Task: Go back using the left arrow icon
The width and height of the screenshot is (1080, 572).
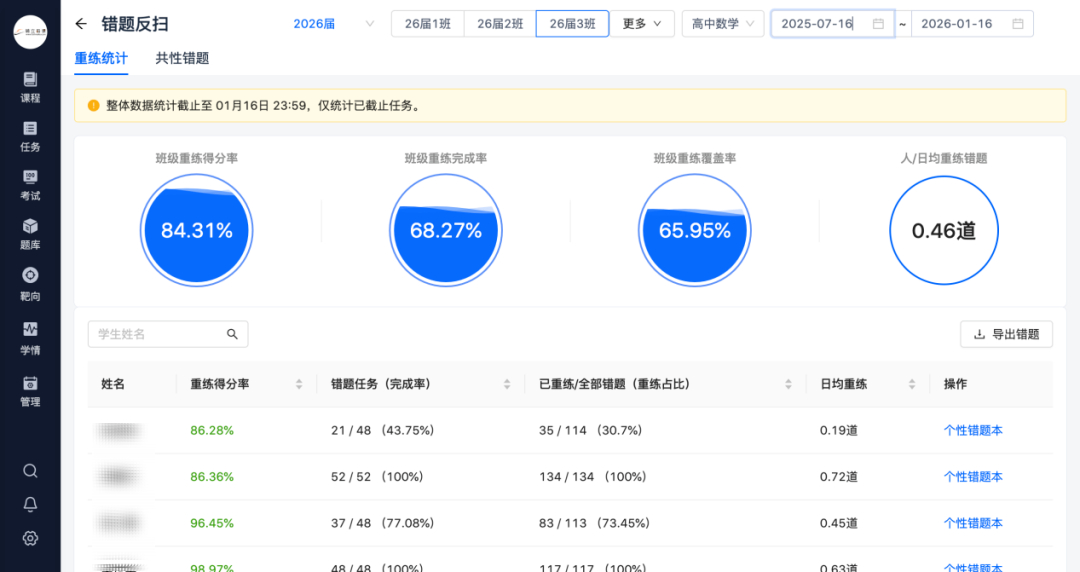Action: [x=81, y=24]
